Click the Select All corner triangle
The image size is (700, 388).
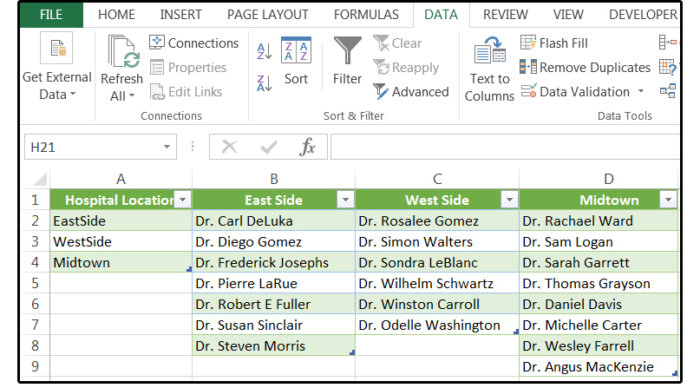coord(40,179)
